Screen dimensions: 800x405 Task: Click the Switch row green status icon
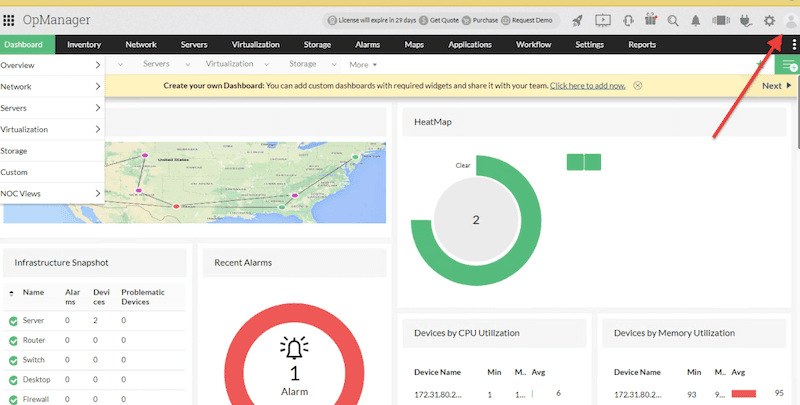(x=13, y=360)
